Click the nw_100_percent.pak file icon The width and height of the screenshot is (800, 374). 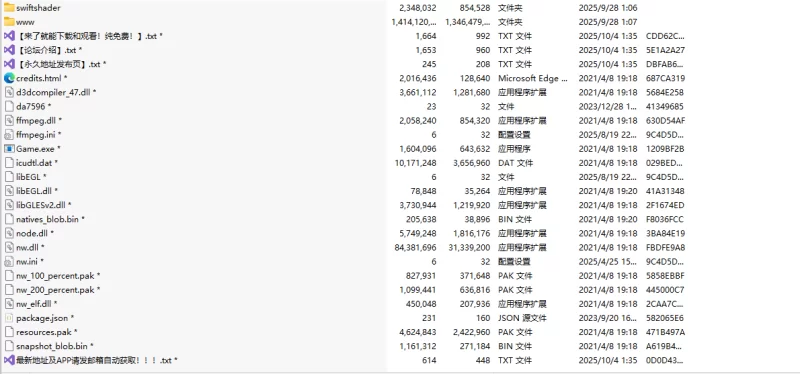click(x=9, y=276)
